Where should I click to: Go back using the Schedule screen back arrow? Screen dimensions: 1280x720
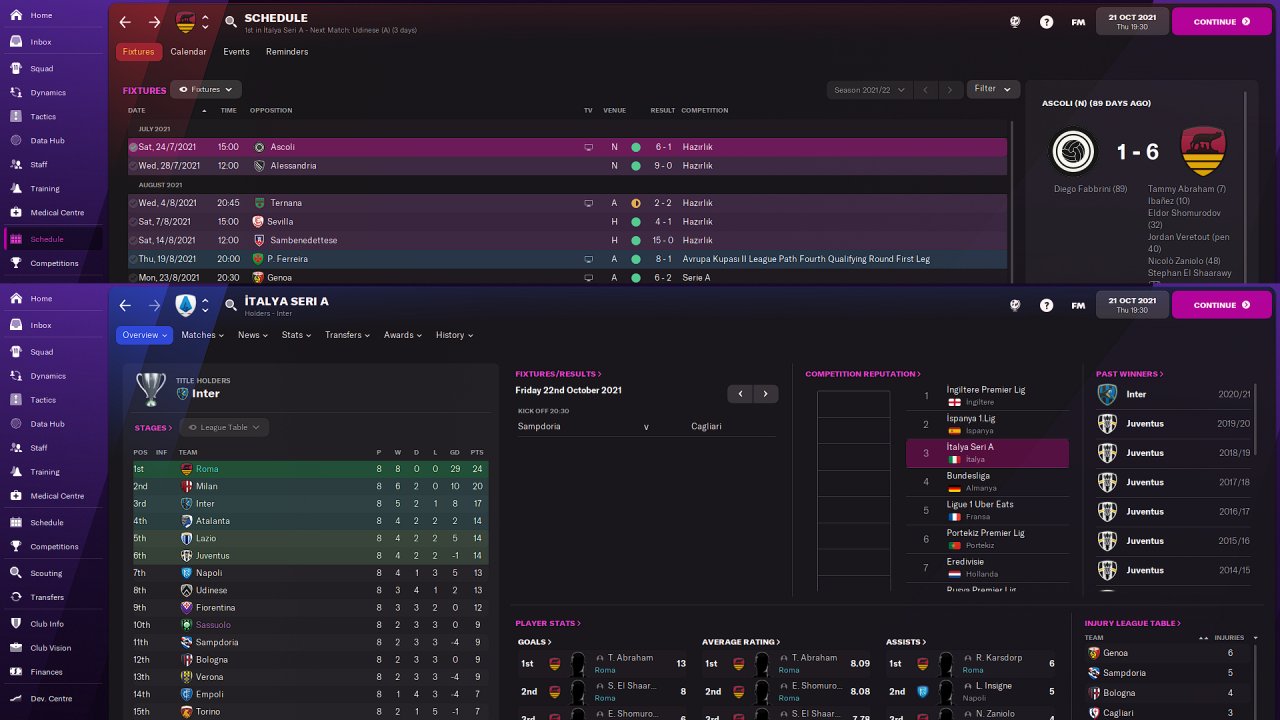pos(125,22)
